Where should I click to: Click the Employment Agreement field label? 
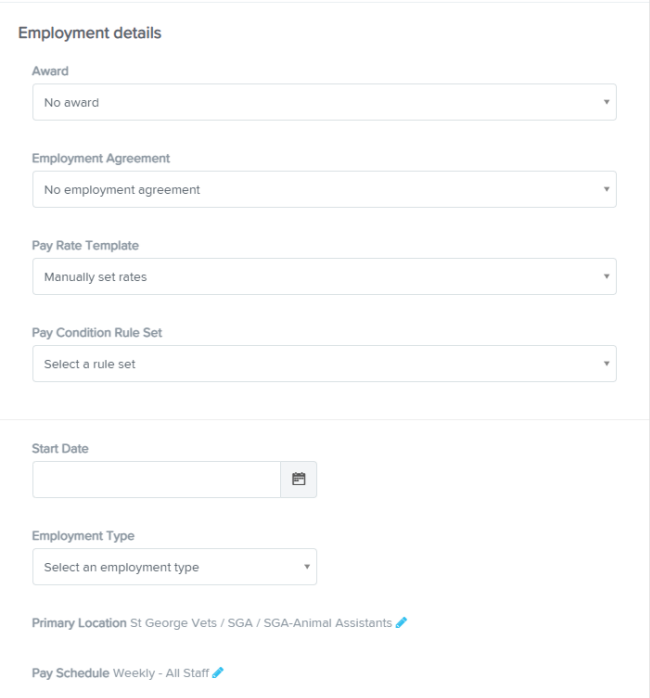101,158
